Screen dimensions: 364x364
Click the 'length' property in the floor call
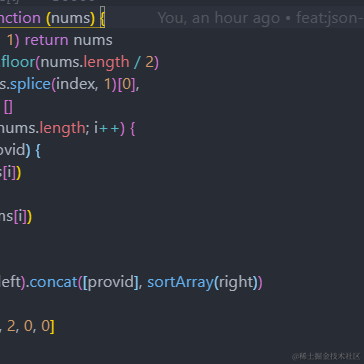[106, 62]
